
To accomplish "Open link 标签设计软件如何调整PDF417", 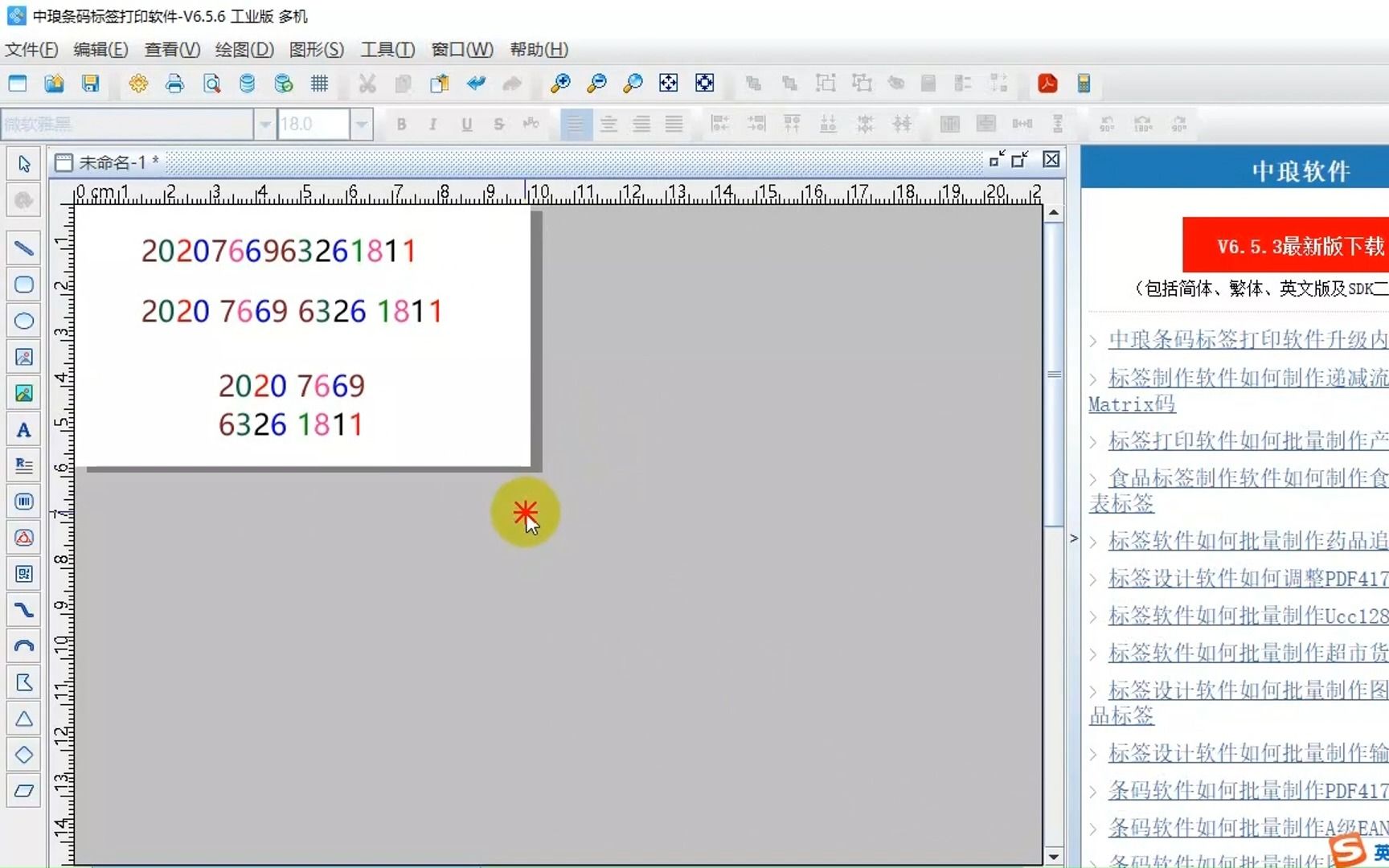I will [x=1248, y=578].
